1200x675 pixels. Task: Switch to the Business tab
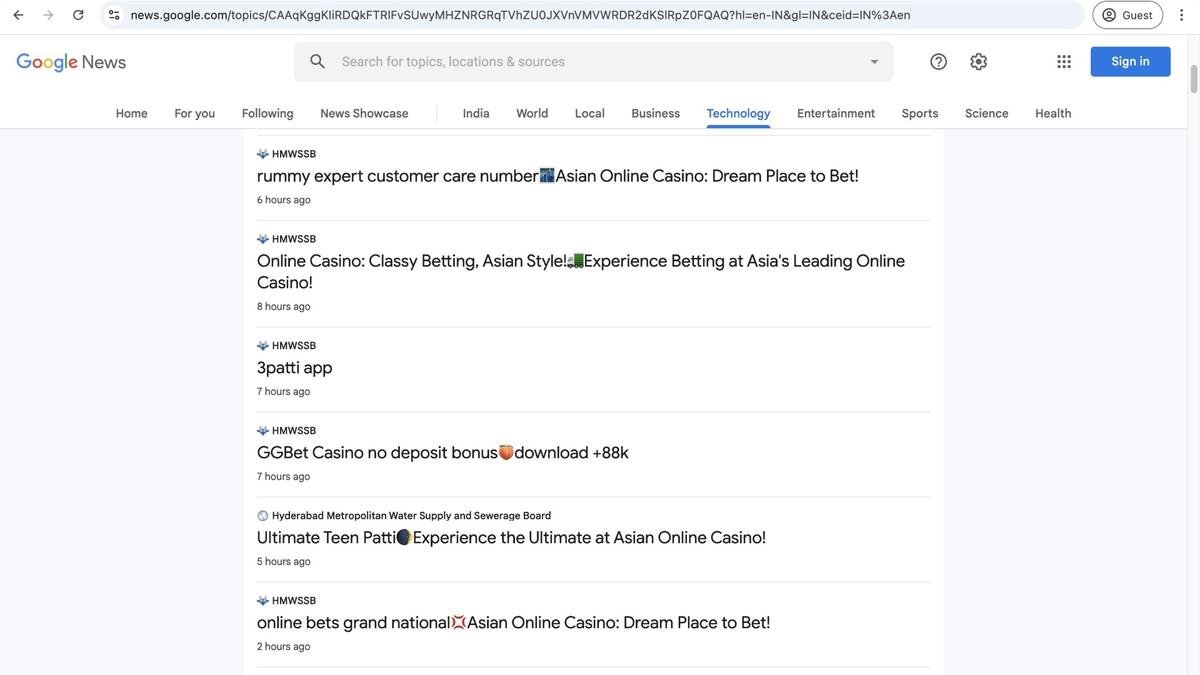[x=656, y=114]
